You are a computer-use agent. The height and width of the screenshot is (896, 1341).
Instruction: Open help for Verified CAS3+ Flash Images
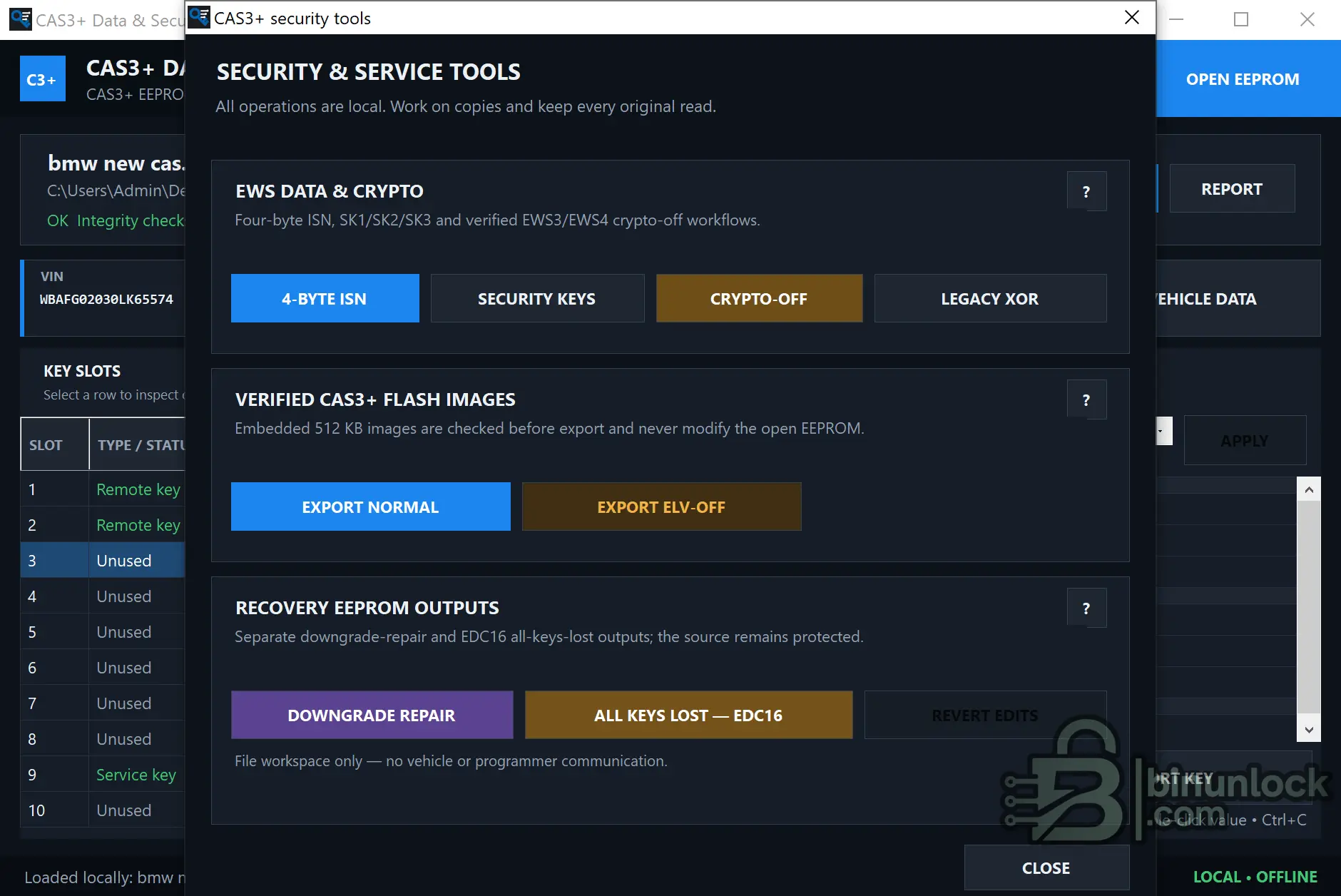[1086, 399]
